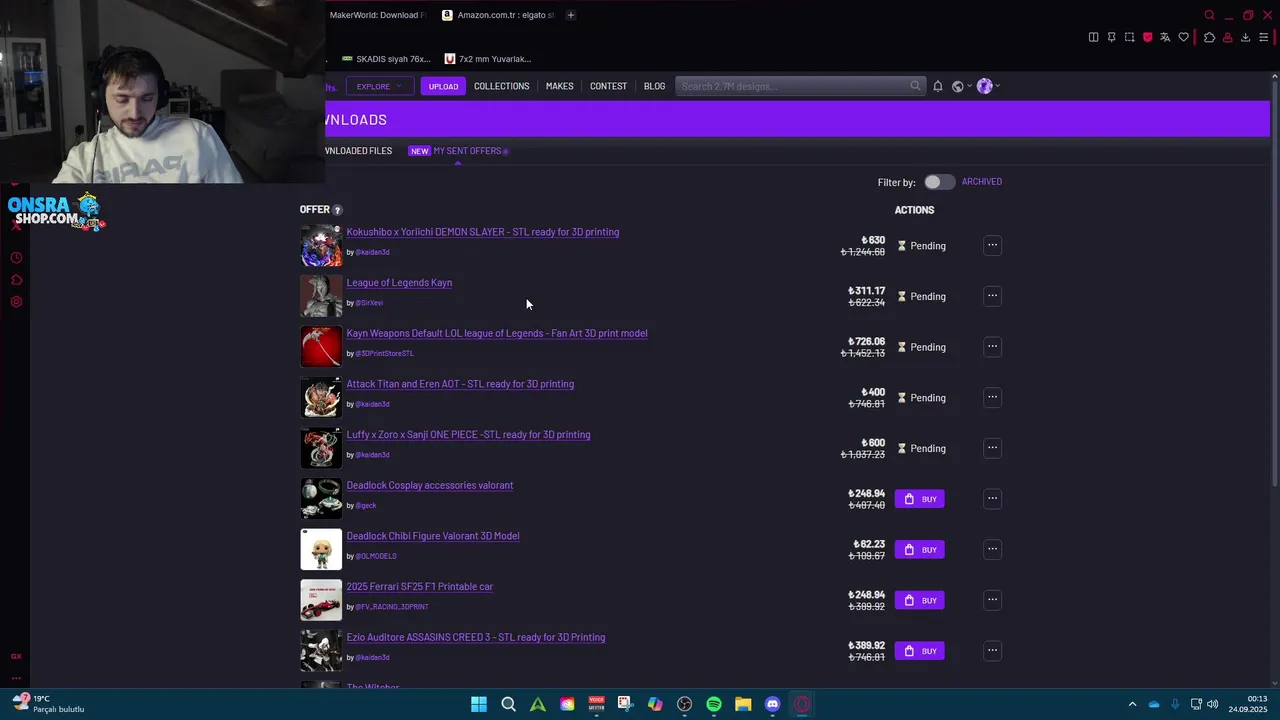Image resolution: width=1280 pixels, height=720 pixels.
Task: Open Attack Titan and Eren AOT link
Action: [x=460, y=384]
